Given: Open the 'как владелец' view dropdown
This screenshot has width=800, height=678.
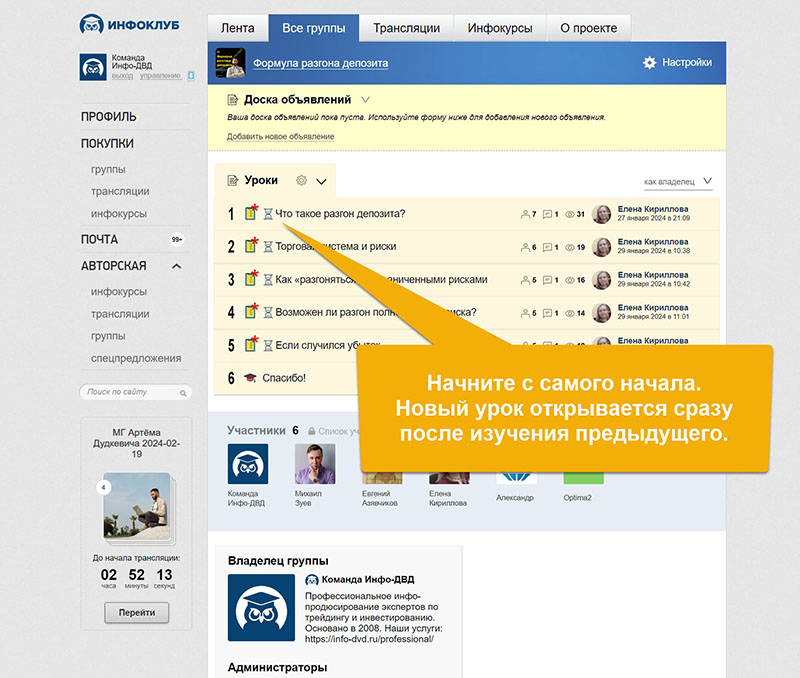Looking at the screenshot, I should [707, 182].
